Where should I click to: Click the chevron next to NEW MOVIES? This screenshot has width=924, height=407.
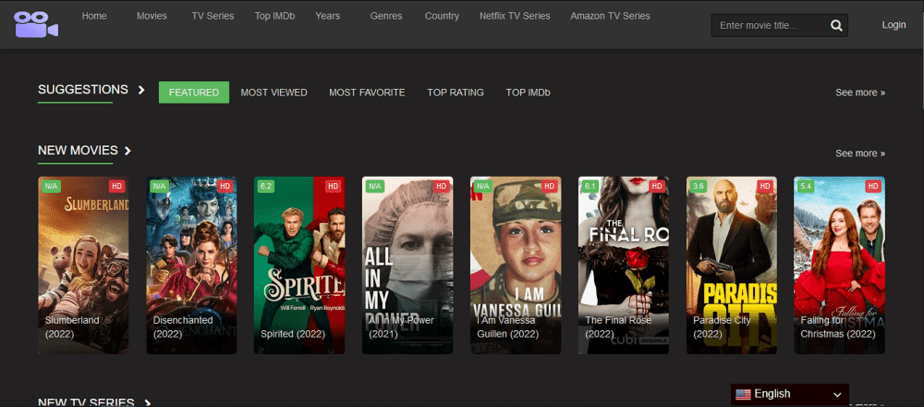tap(128, 151)
